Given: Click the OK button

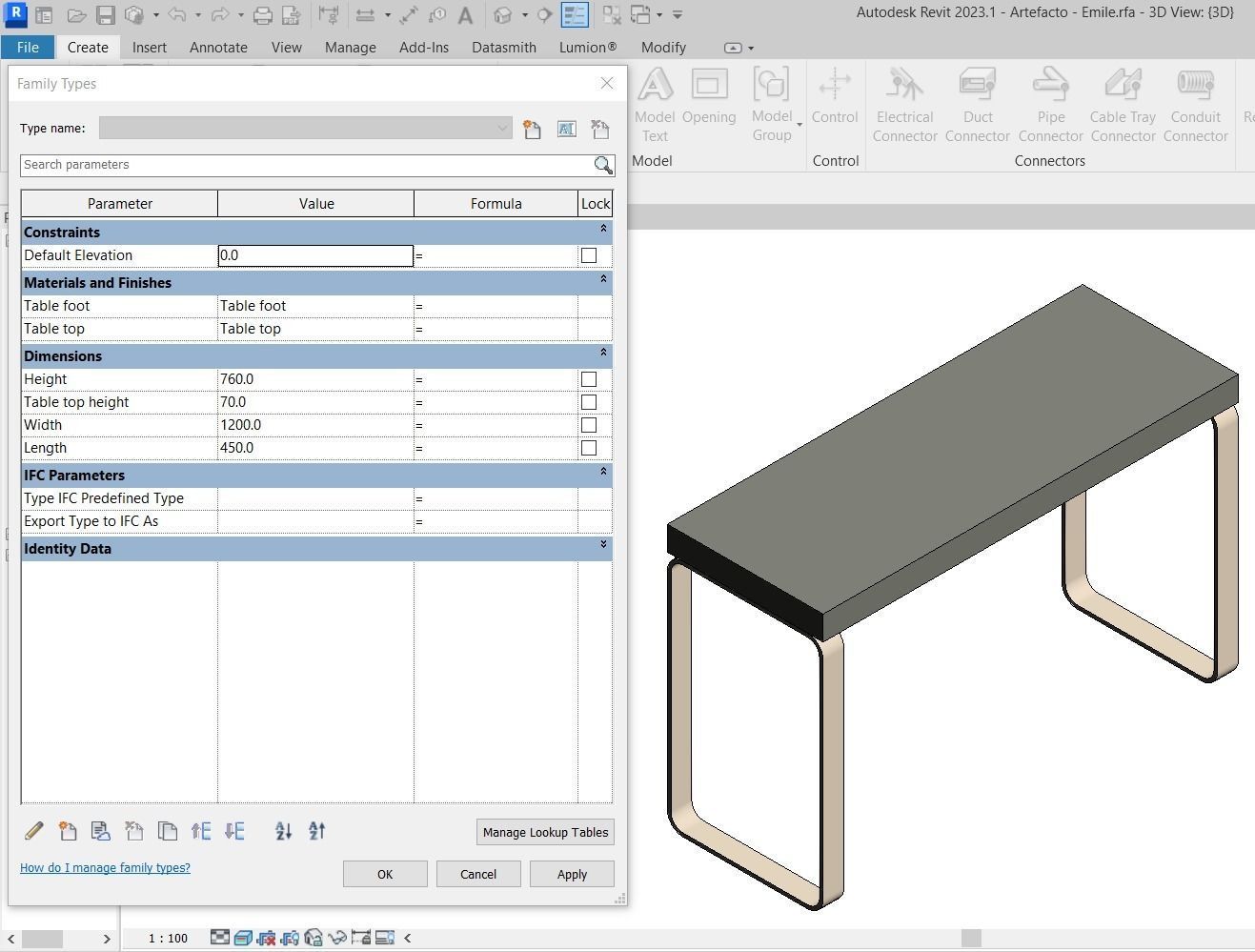Looking at the screenshot, I should tap(385, 874).
